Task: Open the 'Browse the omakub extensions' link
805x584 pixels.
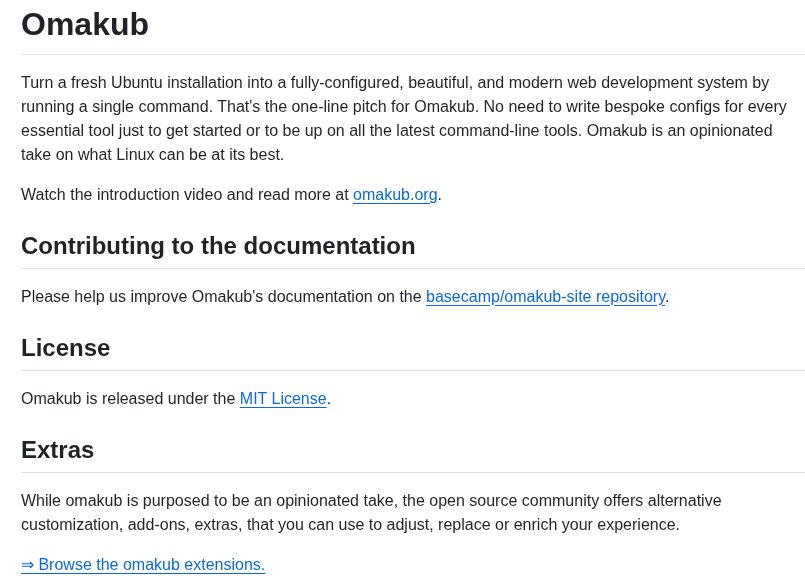Action: (151, 565)
